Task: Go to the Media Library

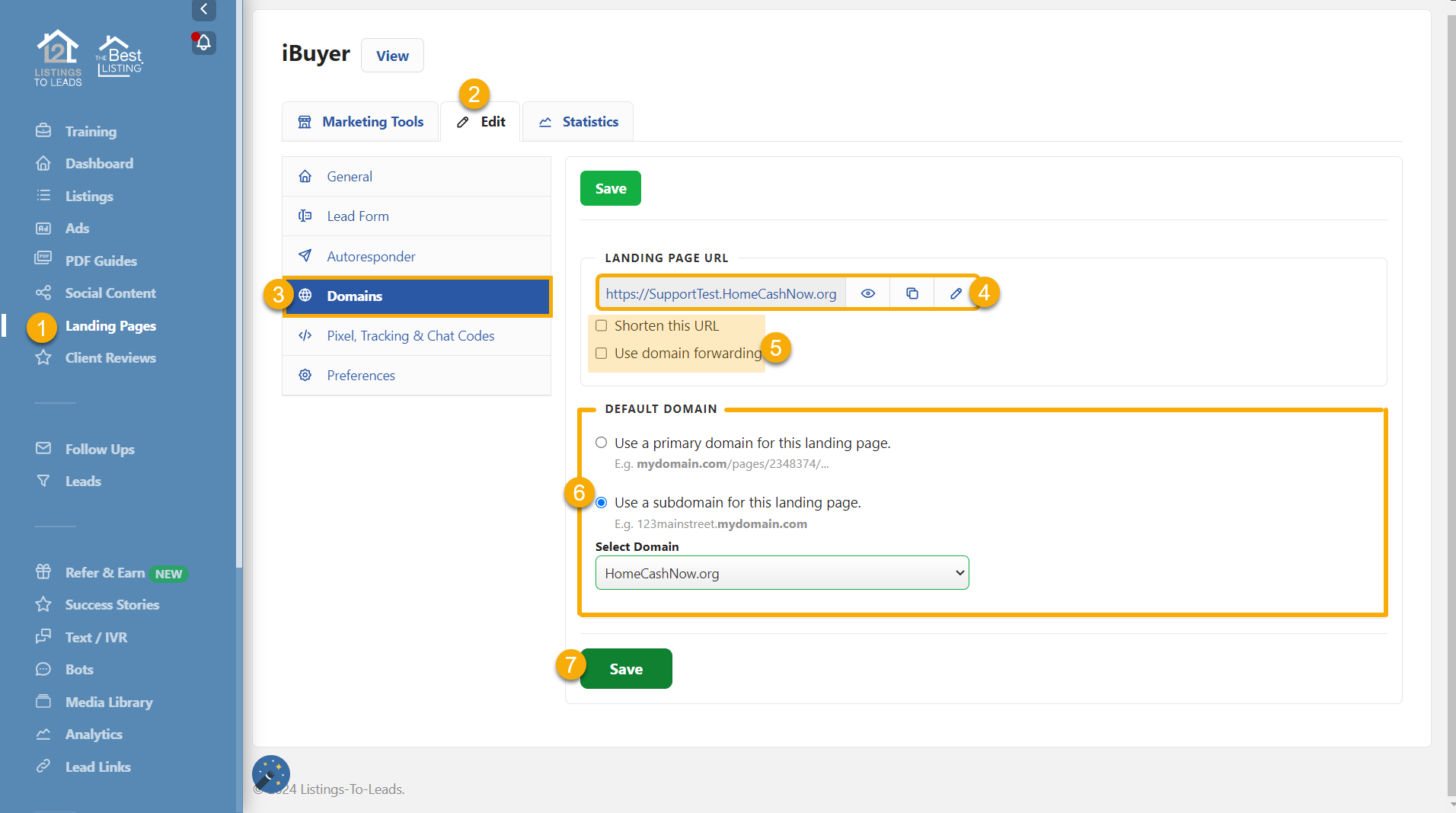Action: [x=109, y=702]
